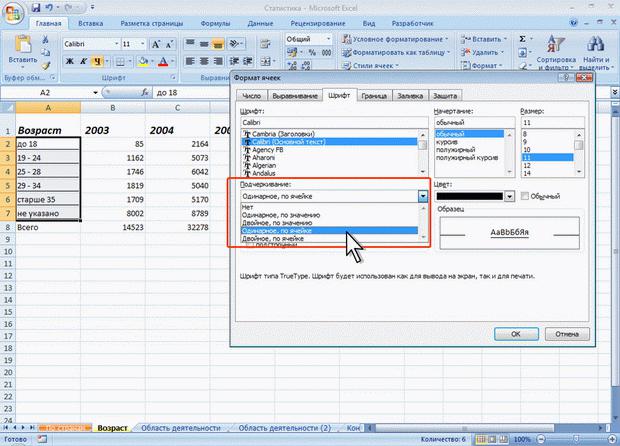Viewport: 620px width, 446px height.
Task: Open Conditional Formatting menu
Action: coord(395,39)
